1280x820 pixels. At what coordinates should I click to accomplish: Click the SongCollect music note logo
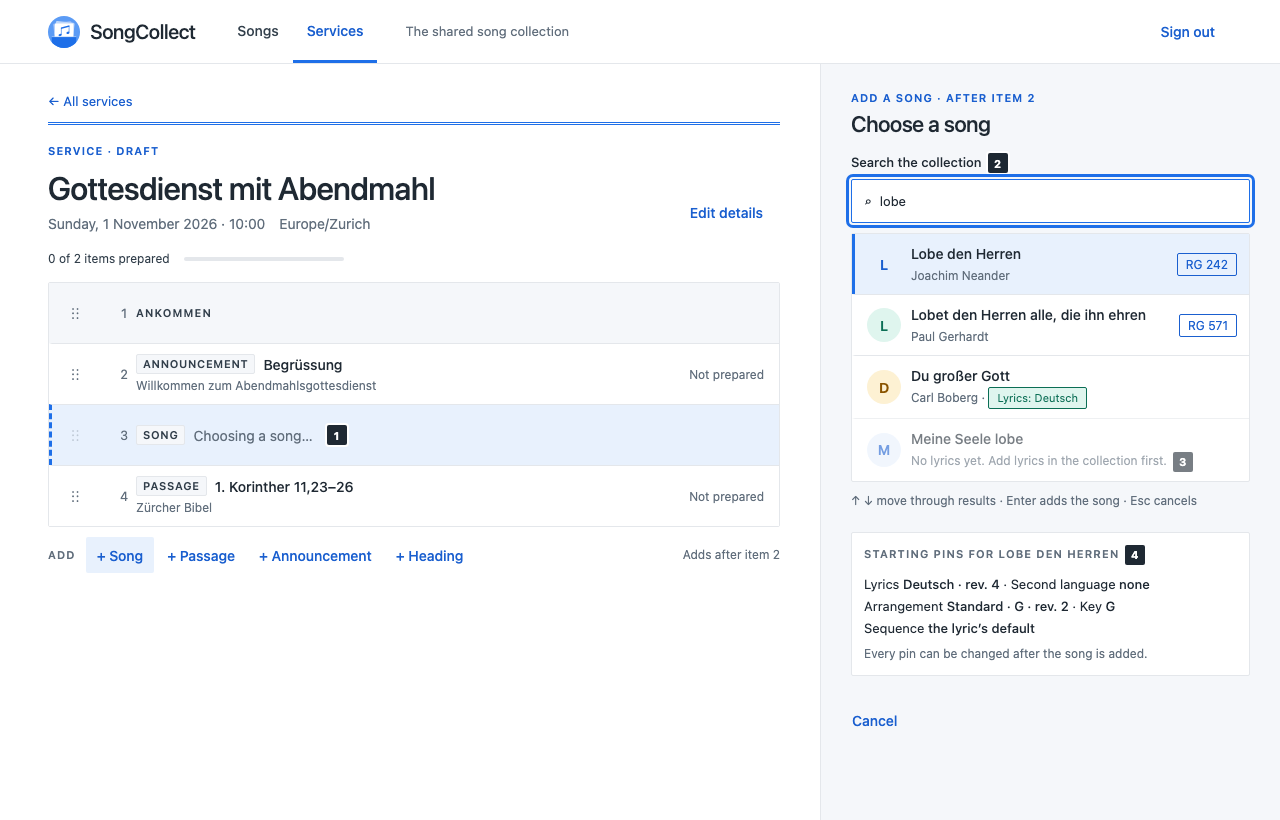(x=64, y=32)
